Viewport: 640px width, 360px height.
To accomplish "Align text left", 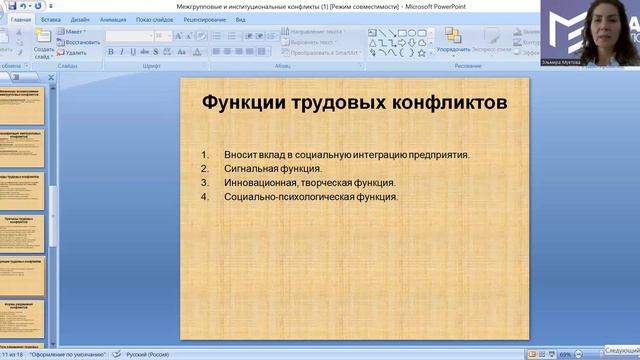I will pyautogui.click(x=216, y=51).
